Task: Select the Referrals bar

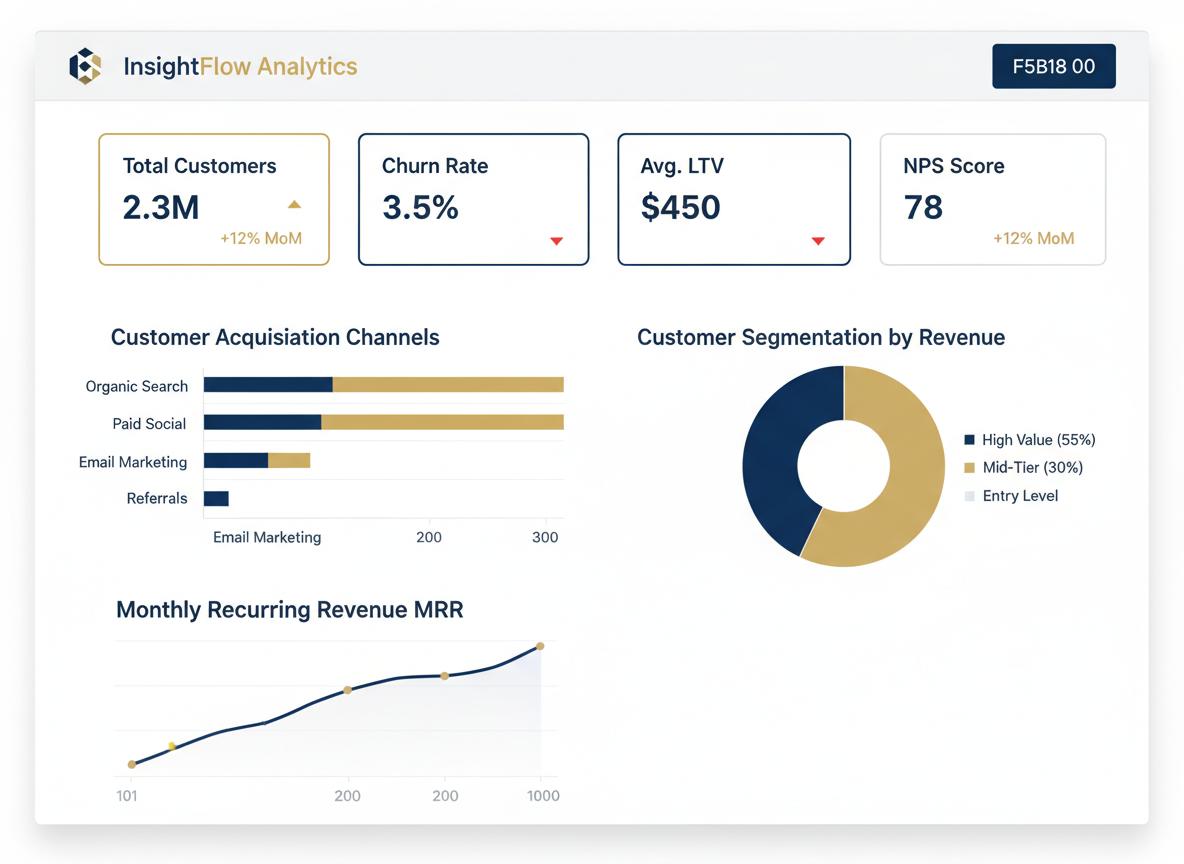Action: point(216,498)
